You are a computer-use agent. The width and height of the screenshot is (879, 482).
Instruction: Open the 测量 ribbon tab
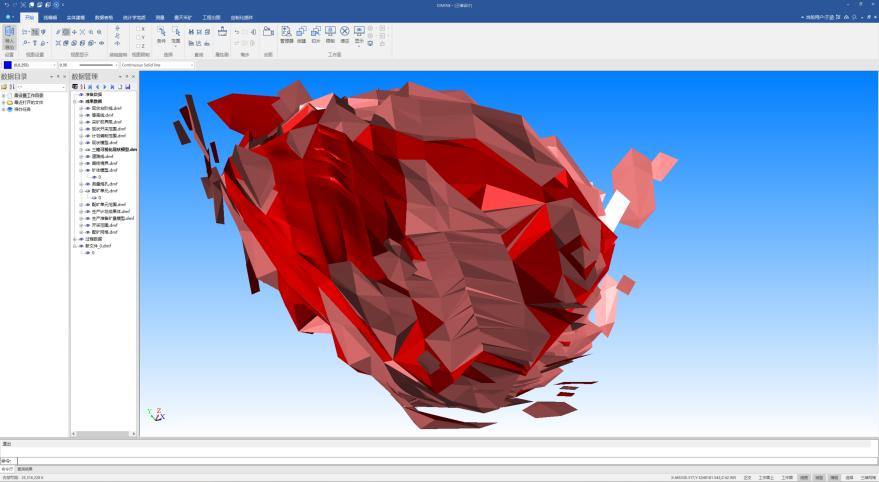[159, 17]
